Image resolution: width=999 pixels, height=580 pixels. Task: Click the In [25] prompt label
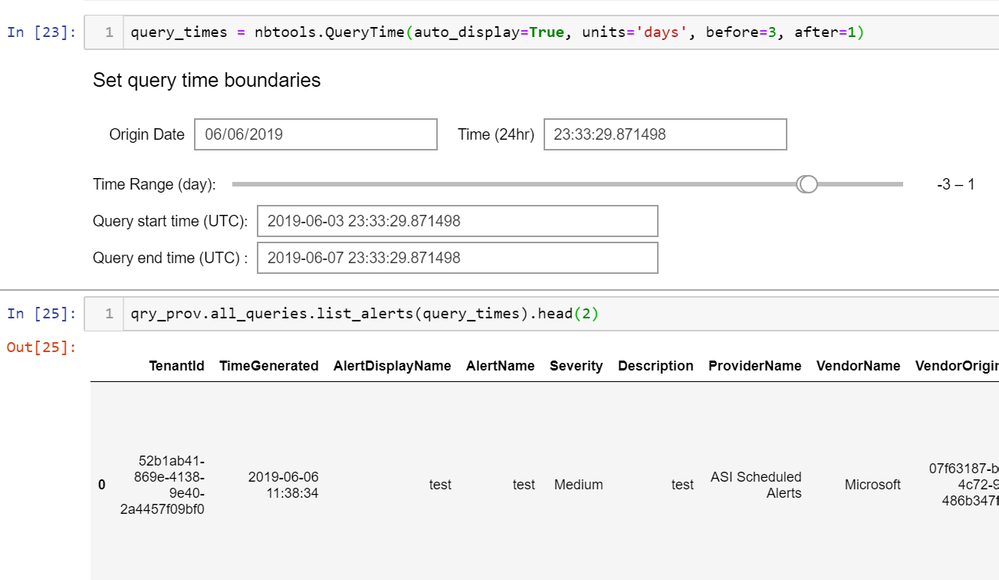tap(41, 314)
